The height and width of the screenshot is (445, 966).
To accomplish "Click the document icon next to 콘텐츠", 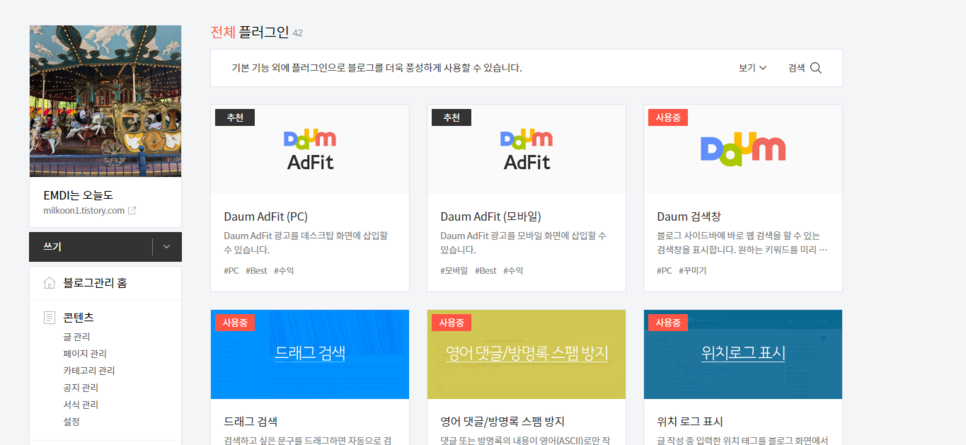I will pyautogui.click(x=49, y=318).
